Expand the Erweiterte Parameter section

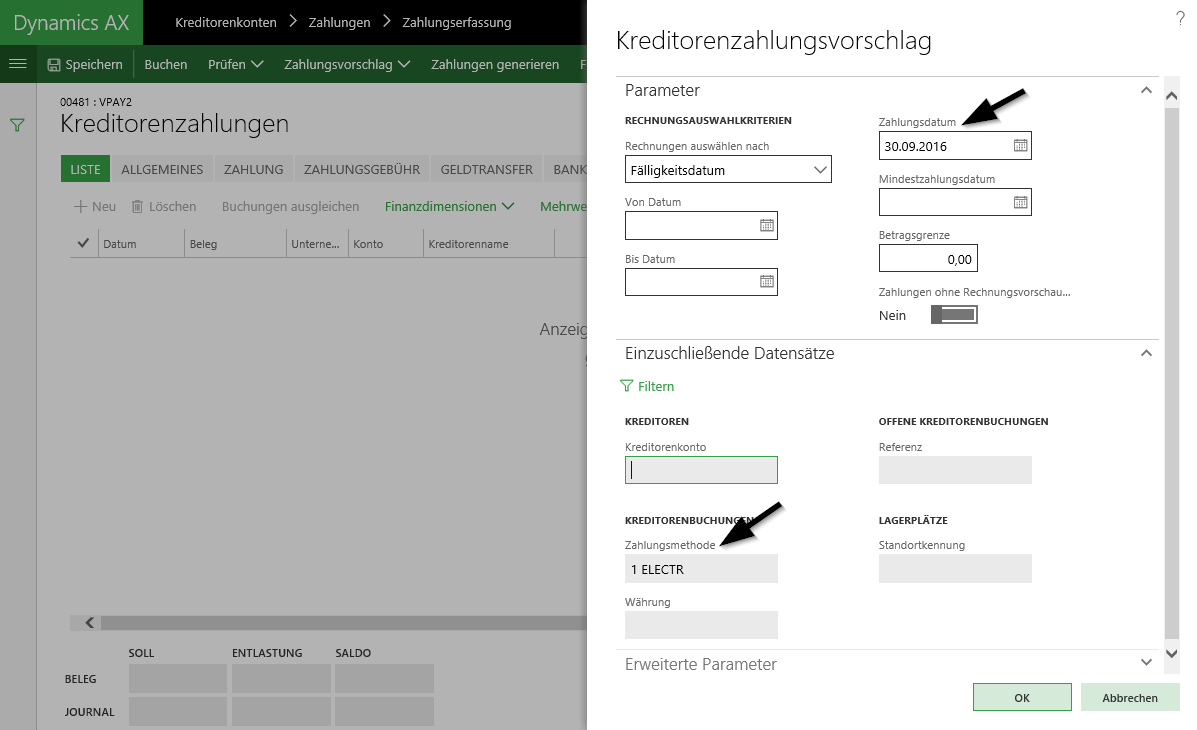[1146, 663]
